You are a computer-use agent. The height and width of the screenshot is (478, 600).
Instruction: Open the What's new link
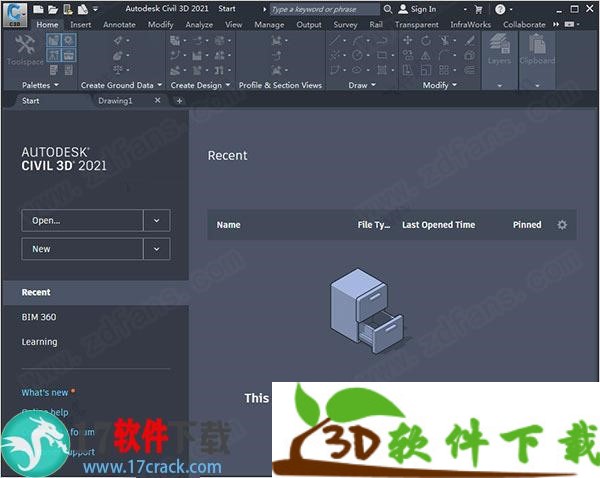(45, 393)
